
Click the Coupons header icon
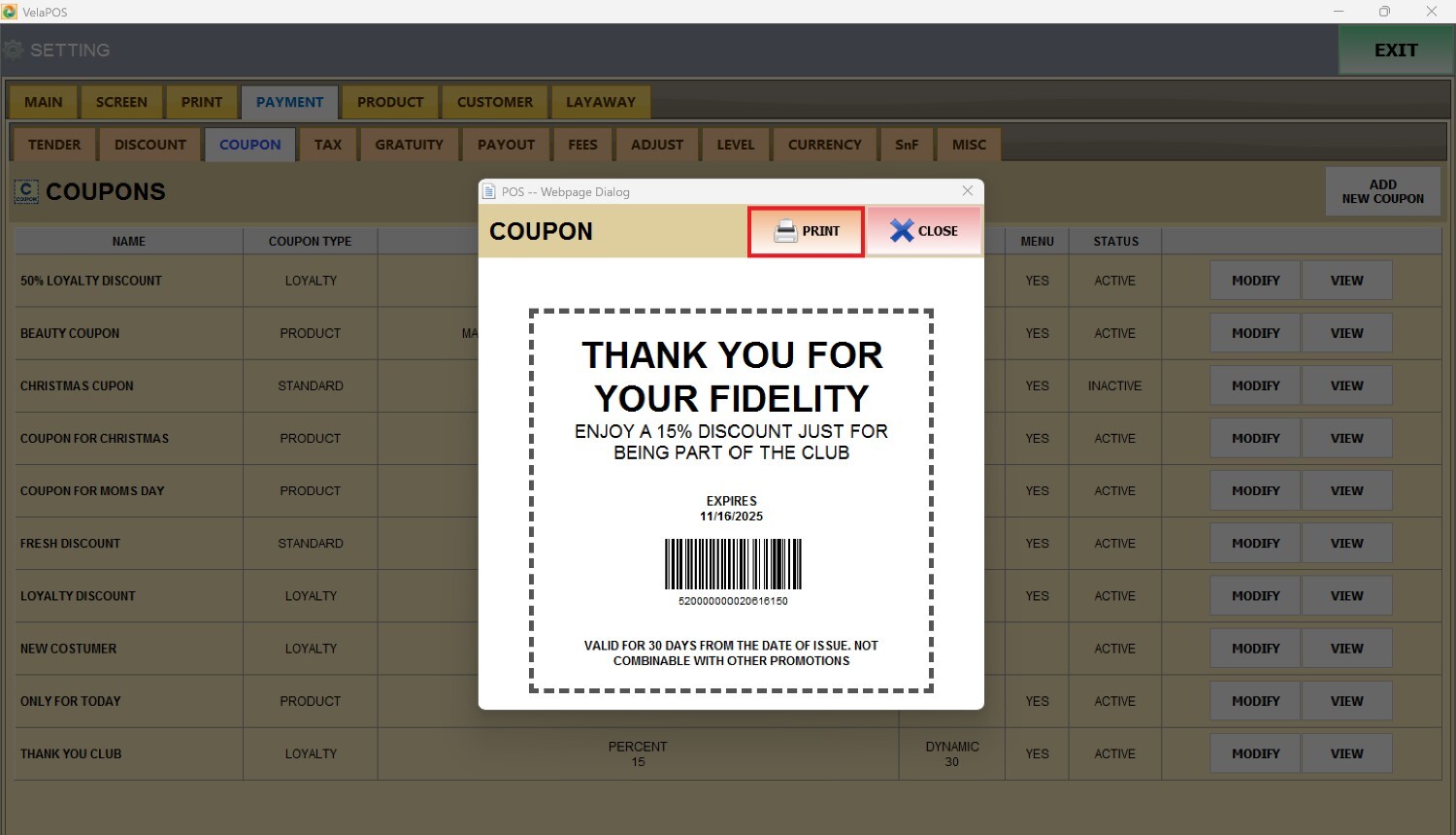(x=26, y=192)
